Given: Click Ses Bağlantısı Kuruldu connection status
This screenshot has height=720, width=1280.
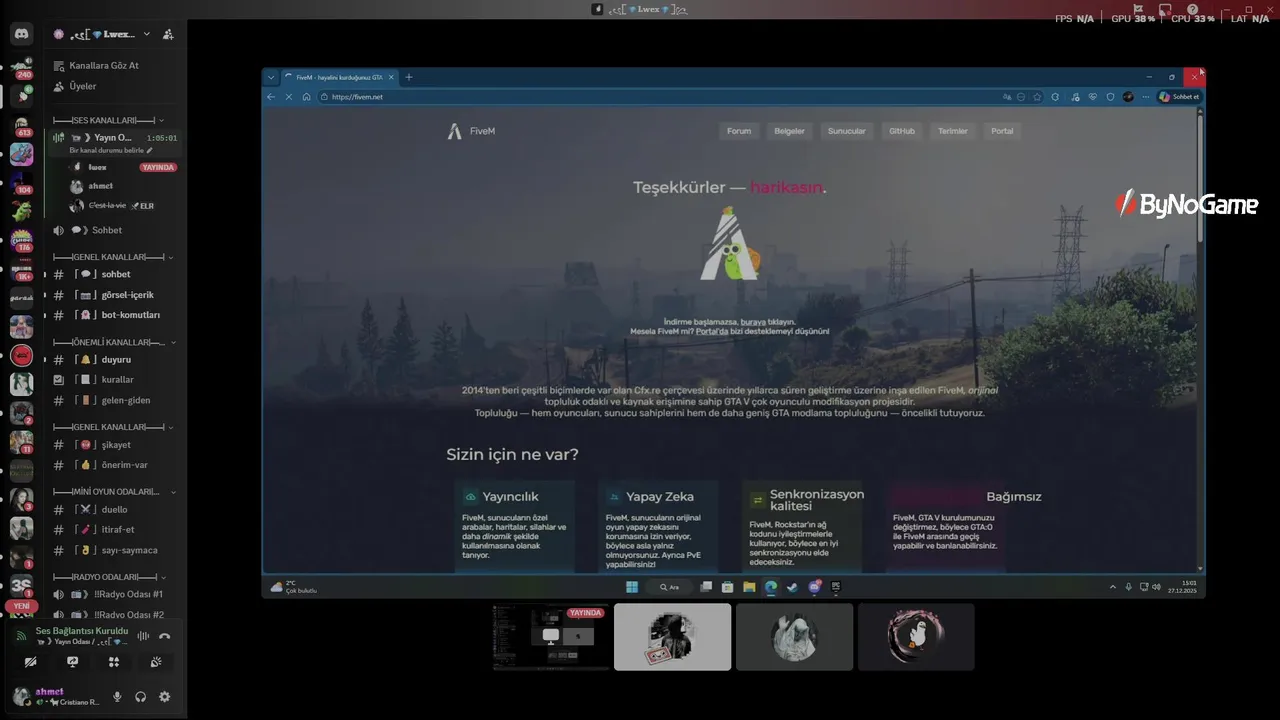Looking at the screenshot, I should point(82,631).
